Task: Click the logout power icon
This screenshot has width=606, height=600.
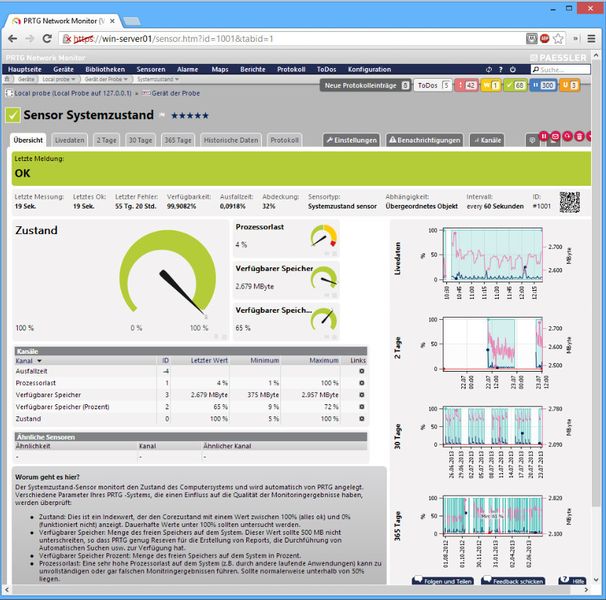Action: tap(513, 70)
